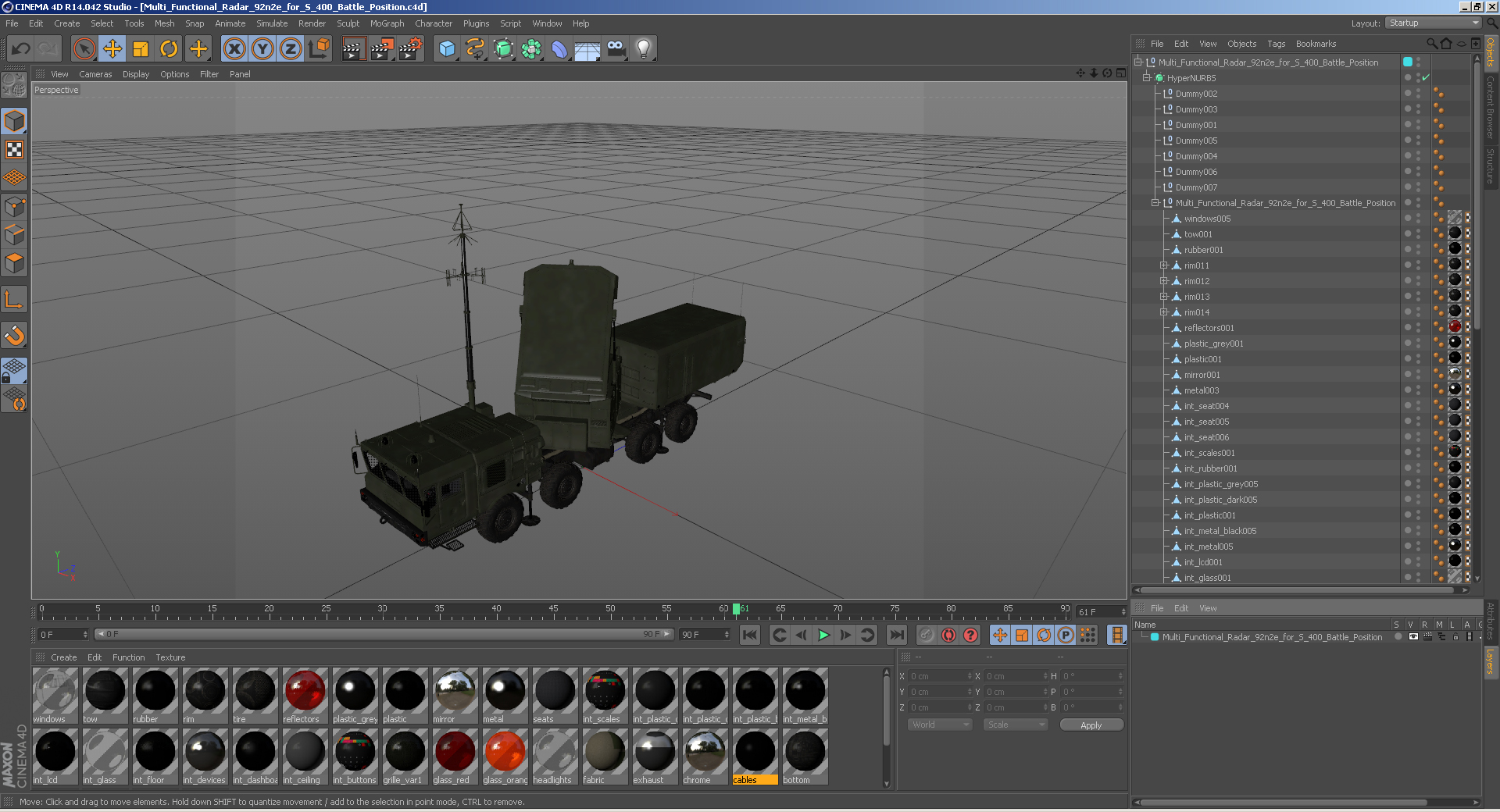This screenshot has height=812, width=1500.
Task: Switch to Model mode in left sidebar
Action: point(14,121)
